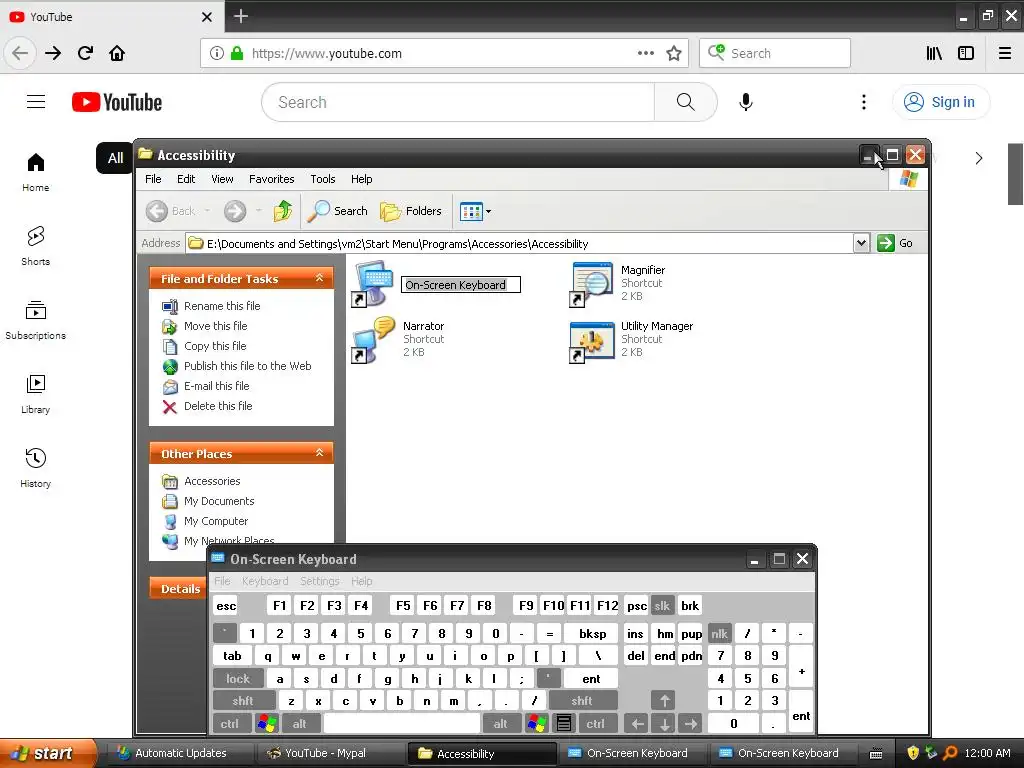
Task: Go to YouTube Shorts in sidebar
Action: coord(35,246)
